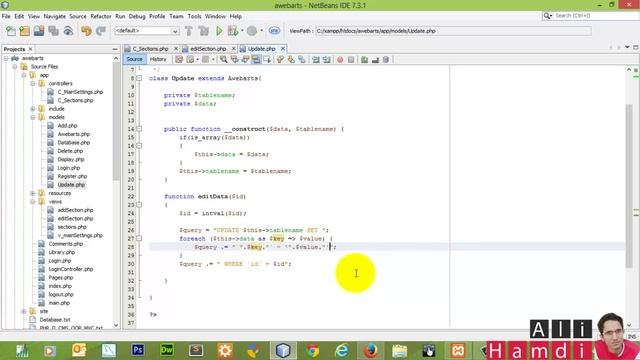Click the Redo arrow icon
This screenshot has width=640, height=360.
101,31
